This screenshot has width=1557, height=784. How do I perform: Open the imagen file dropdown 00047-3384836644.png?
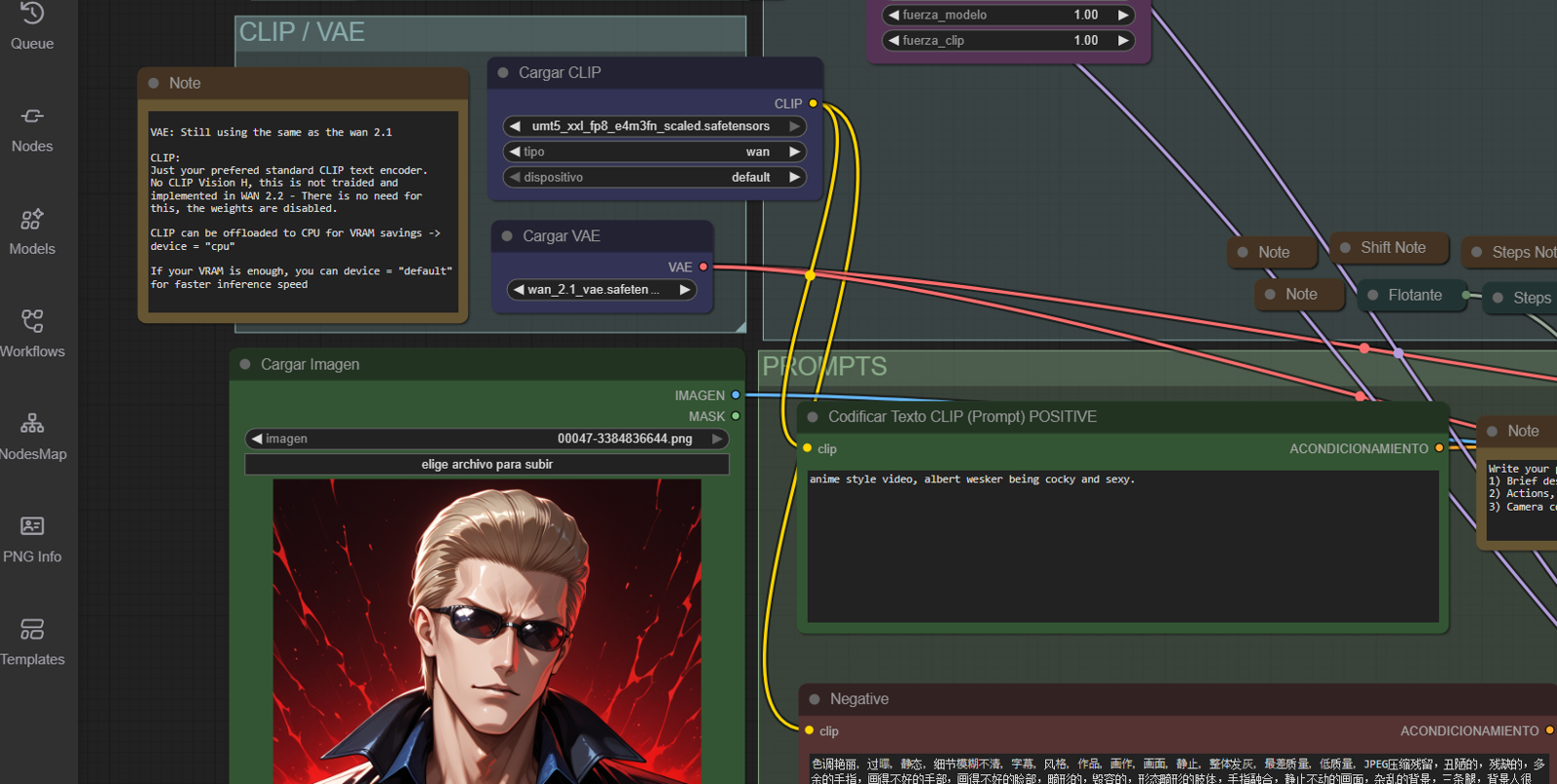(487, 439)
